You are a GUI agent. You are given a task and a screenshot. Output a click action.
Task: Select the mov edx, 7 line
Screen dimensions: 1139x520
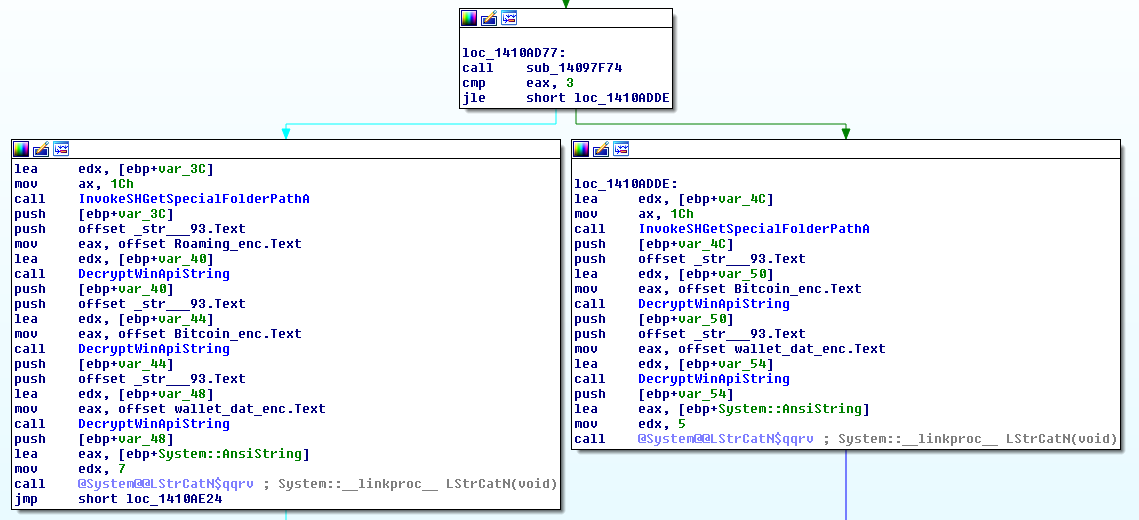click(x=70, y=468)
